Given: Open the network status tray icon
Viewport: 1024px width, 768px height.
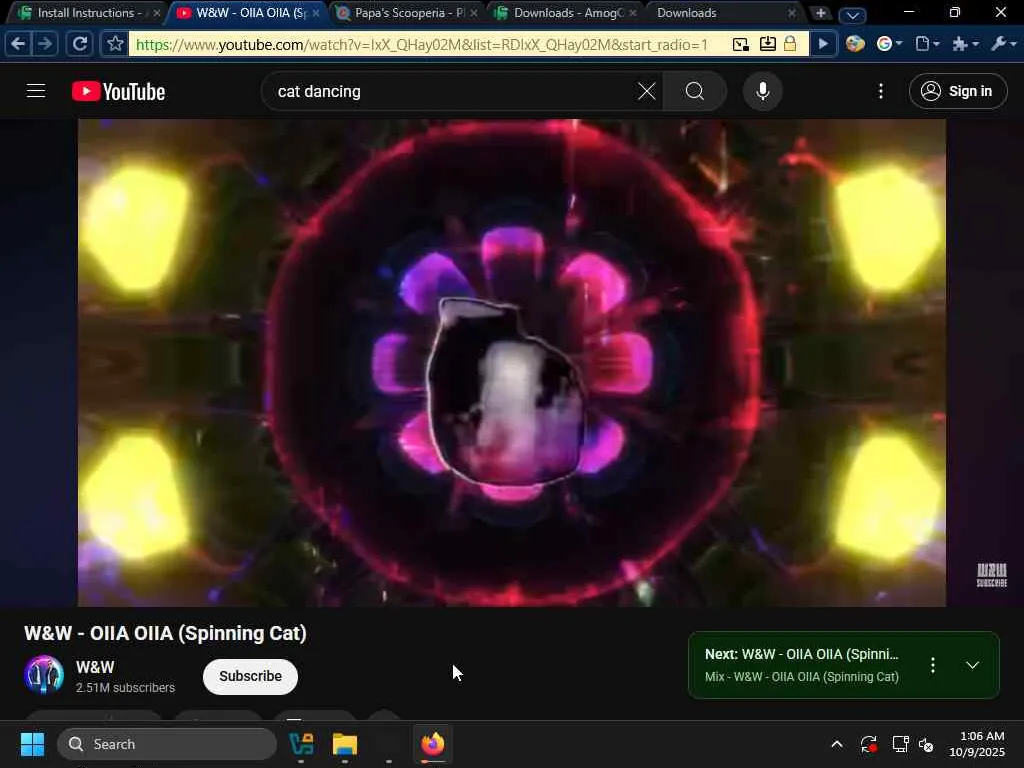Looking at the screenshot, I should tap(900, 744).
